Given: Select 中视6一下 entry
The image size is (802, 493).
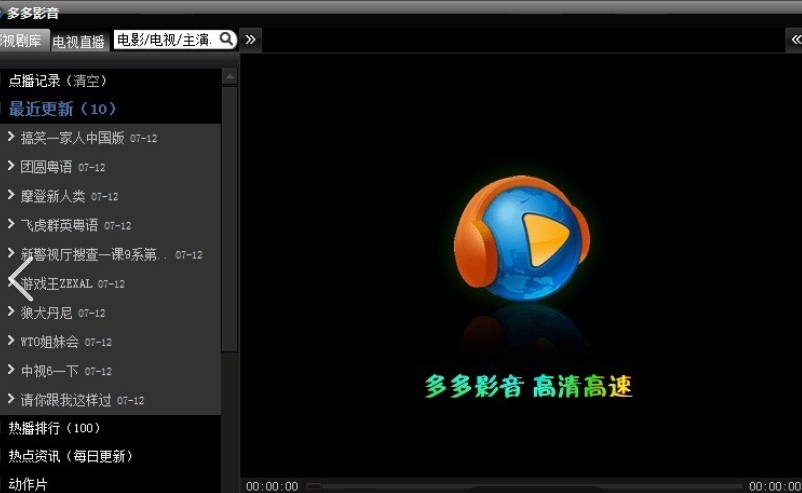Looking at the screenshot, I should (50, 371).
